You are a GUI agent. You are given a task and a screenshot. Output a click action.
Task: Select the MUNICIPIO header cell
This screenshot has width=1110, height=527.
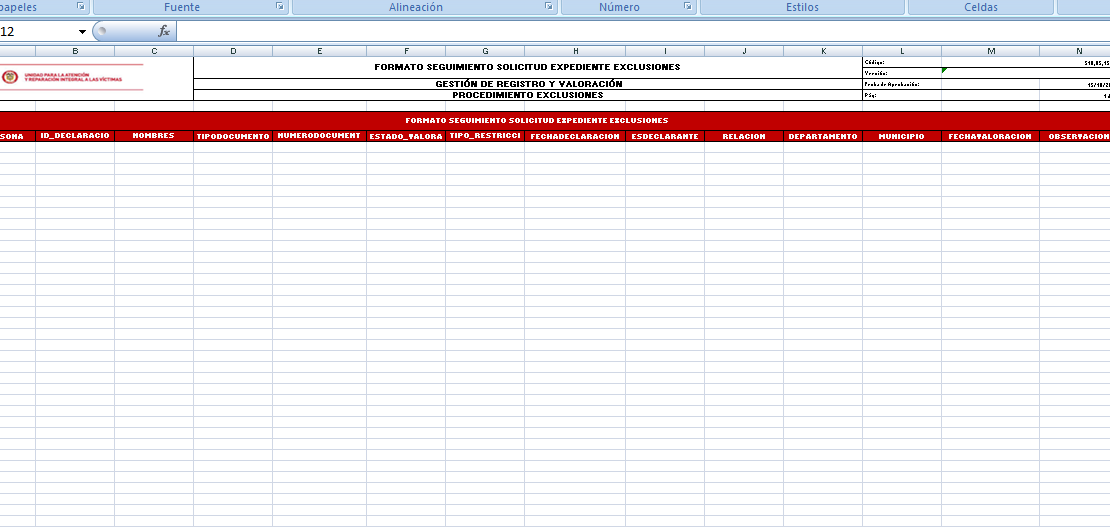coord(902,136)
